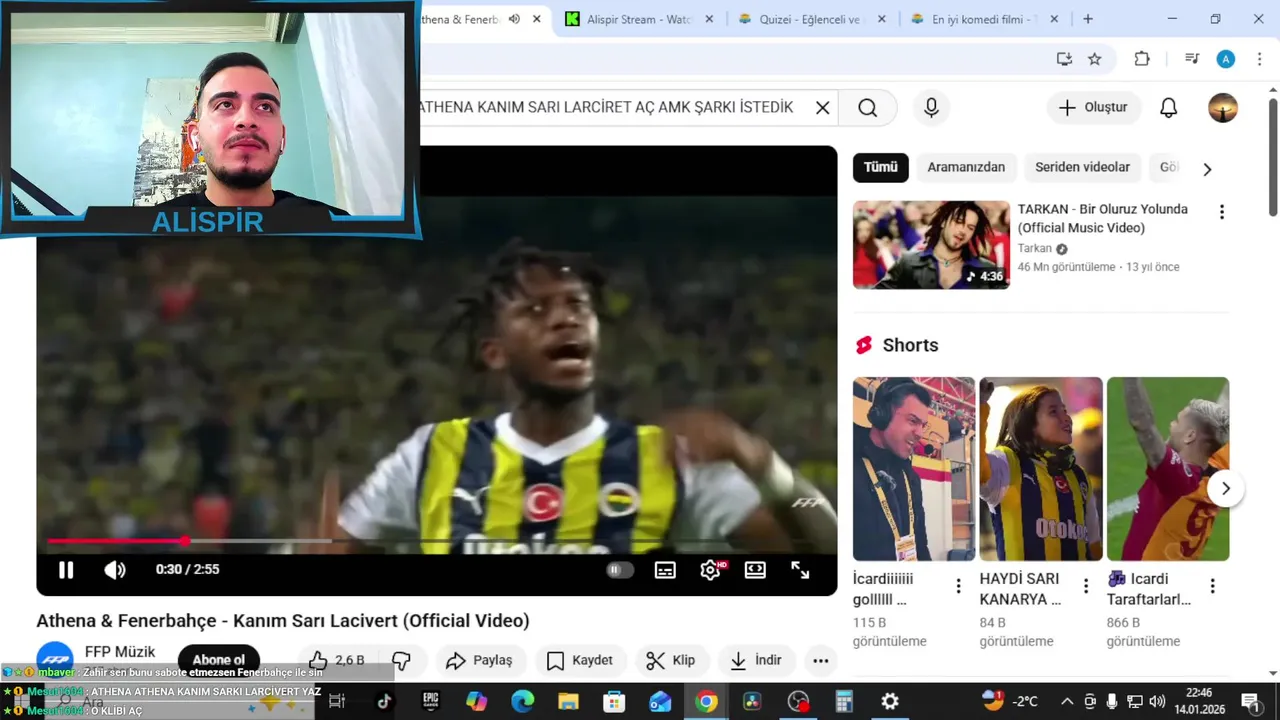Viewport: 1280px width, 720px height.
Task: Clear the YouTube search box text
Action: click(823, 108)
